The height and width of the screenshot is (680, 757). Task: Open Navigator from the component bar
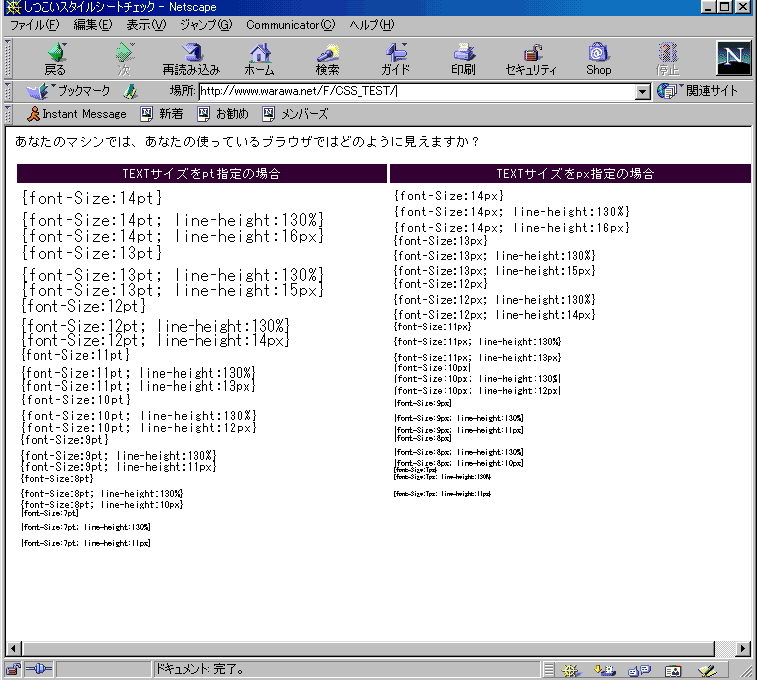[x=571, y=670]
